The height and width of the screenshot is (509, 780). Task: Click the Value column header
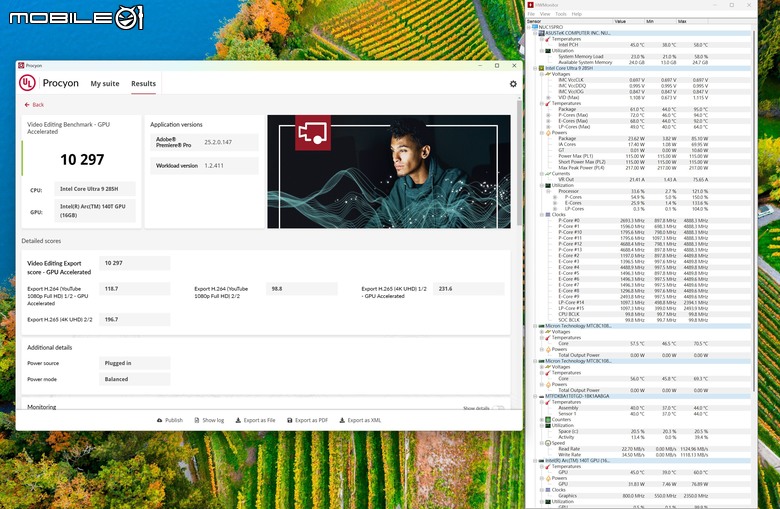click(628, 21)
